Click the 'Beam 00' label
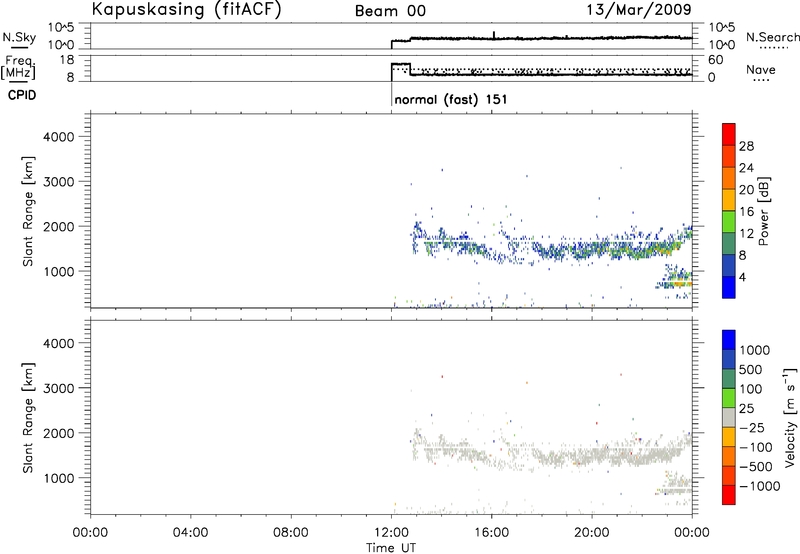 [x=390, y=11]
